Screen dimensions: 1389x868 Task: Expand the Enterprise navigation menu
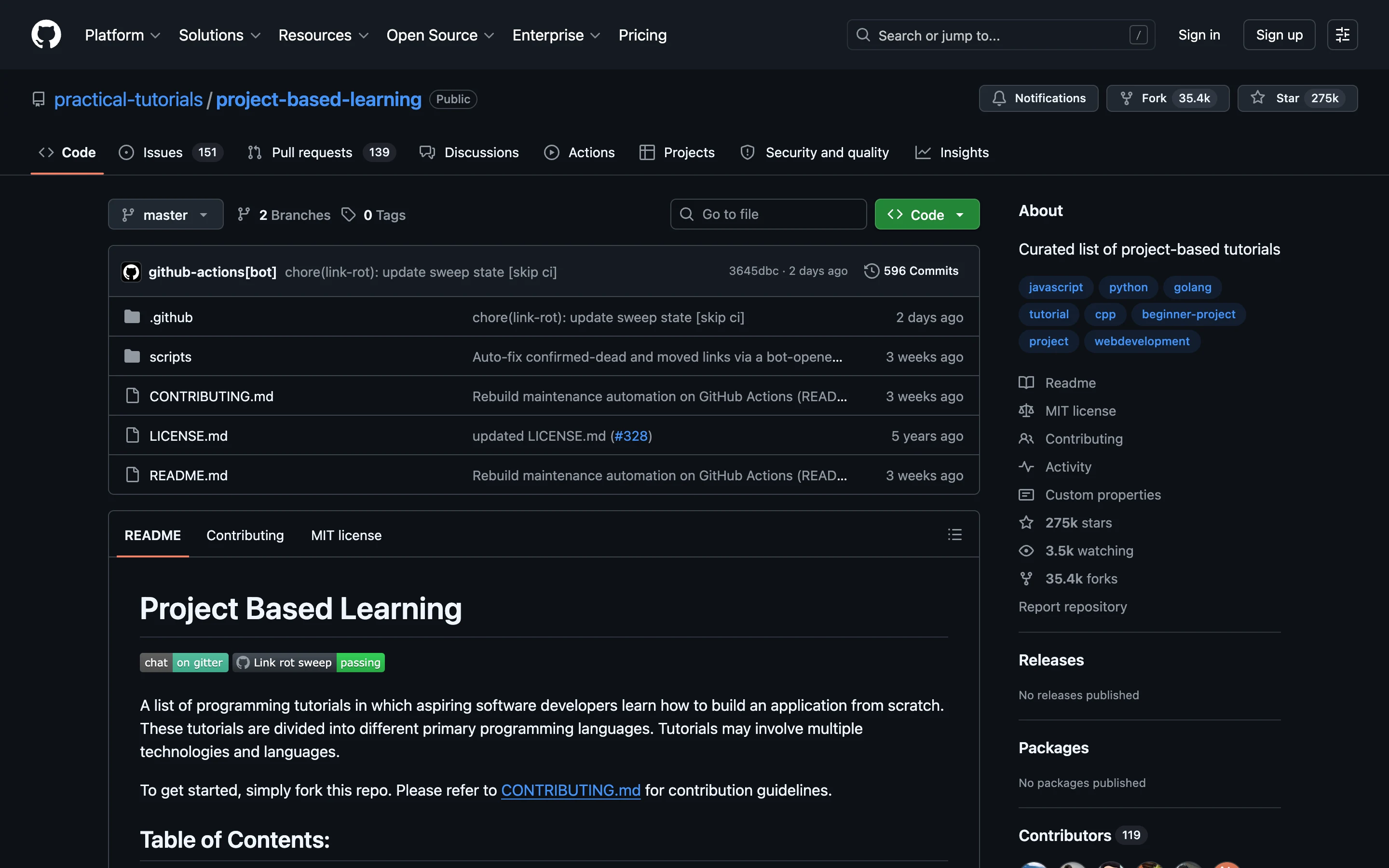click(x=556, y=35)
